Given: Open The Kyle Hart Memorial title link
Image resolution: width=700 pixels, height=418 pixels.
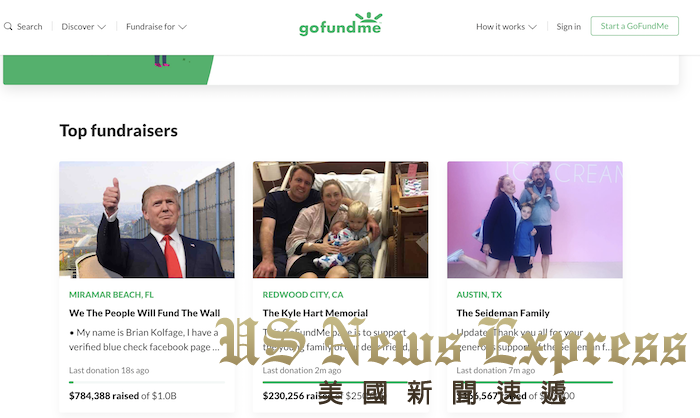Looking at the screenshot, I should point(315,313).
